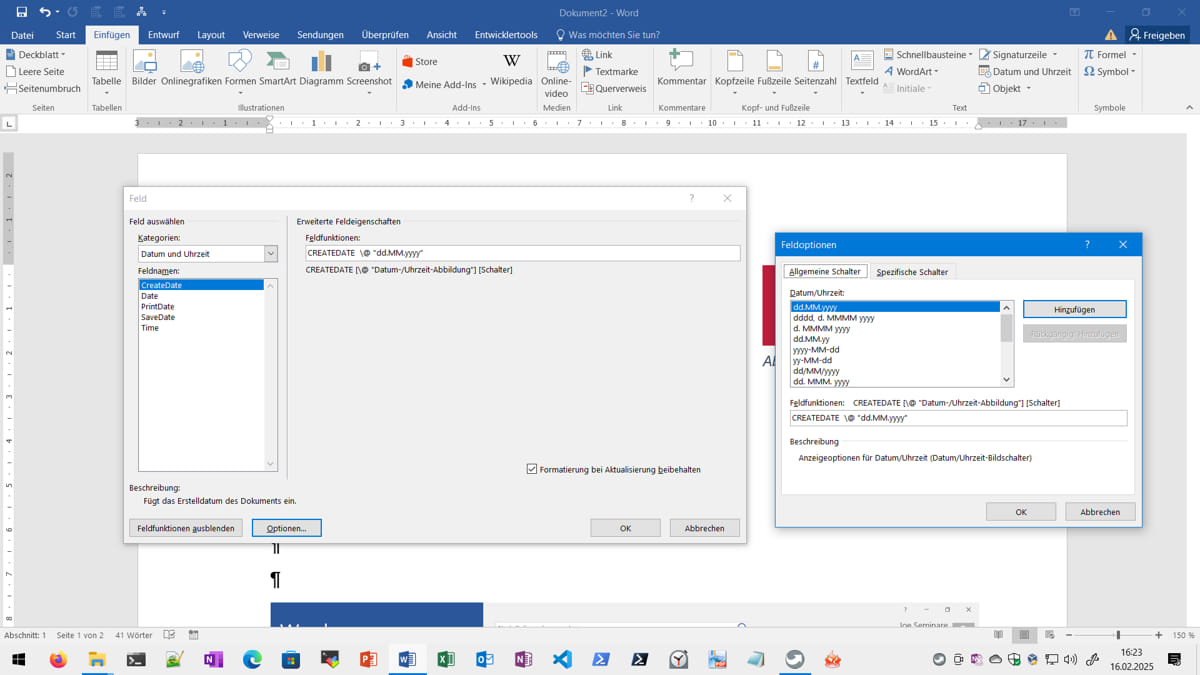The height and width of the screenshot is (675, 1200).
Task: Open the Store add-ins icon
Action: point(420,62)
